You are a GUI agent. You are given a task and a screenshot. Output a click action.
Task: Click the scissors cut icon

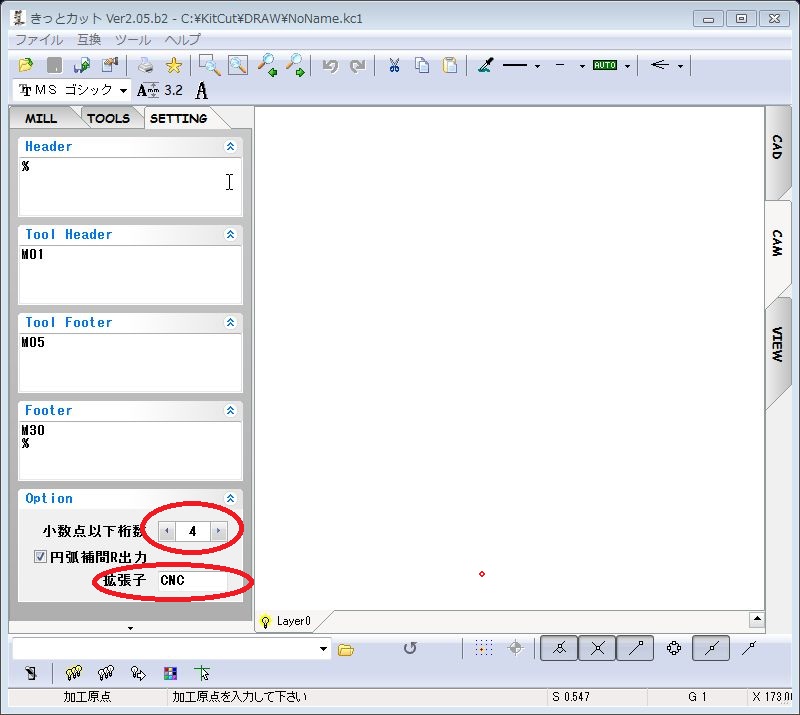(394, 65)
